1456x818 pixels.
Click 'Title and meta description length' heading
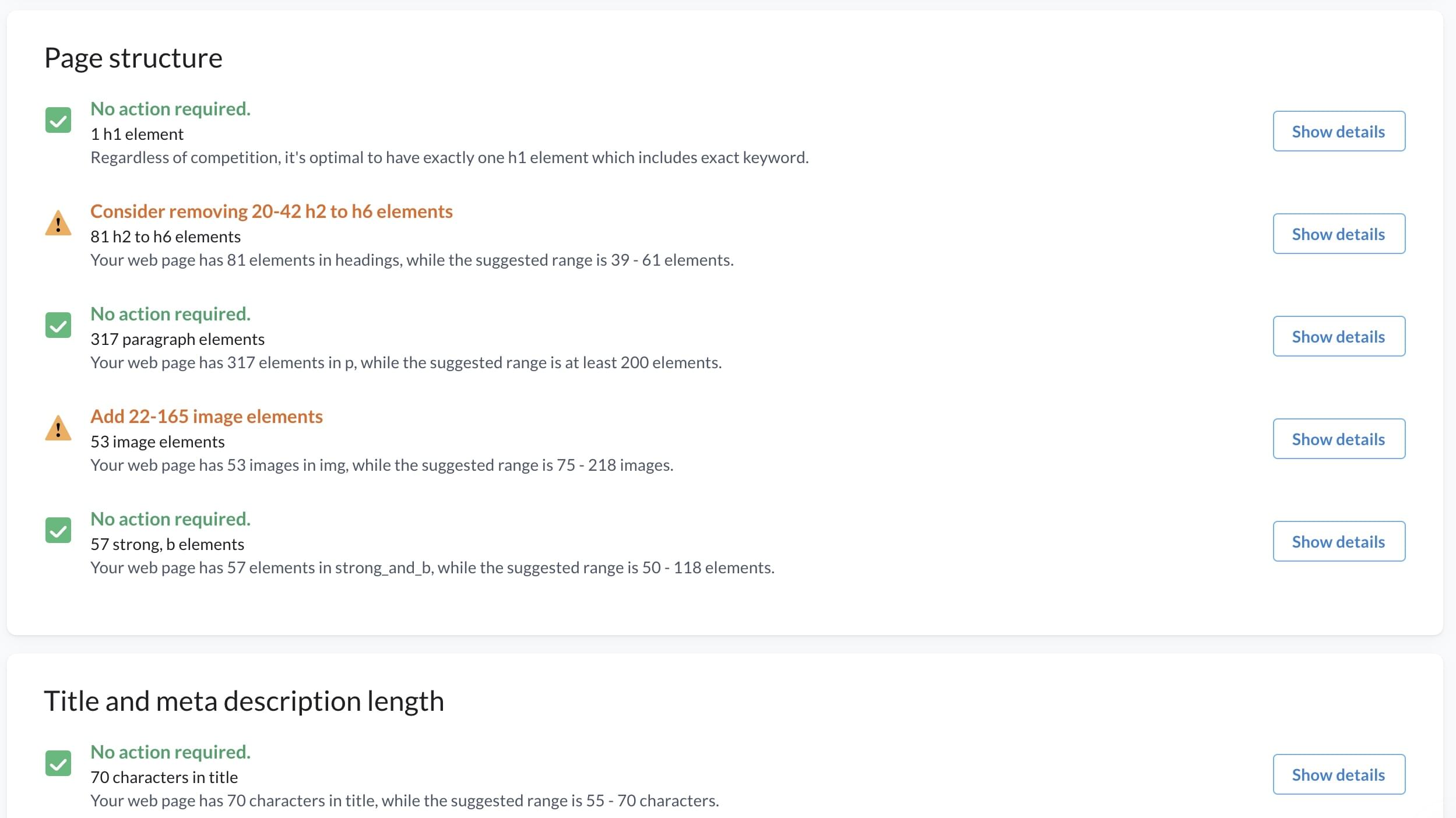[244, 701]
